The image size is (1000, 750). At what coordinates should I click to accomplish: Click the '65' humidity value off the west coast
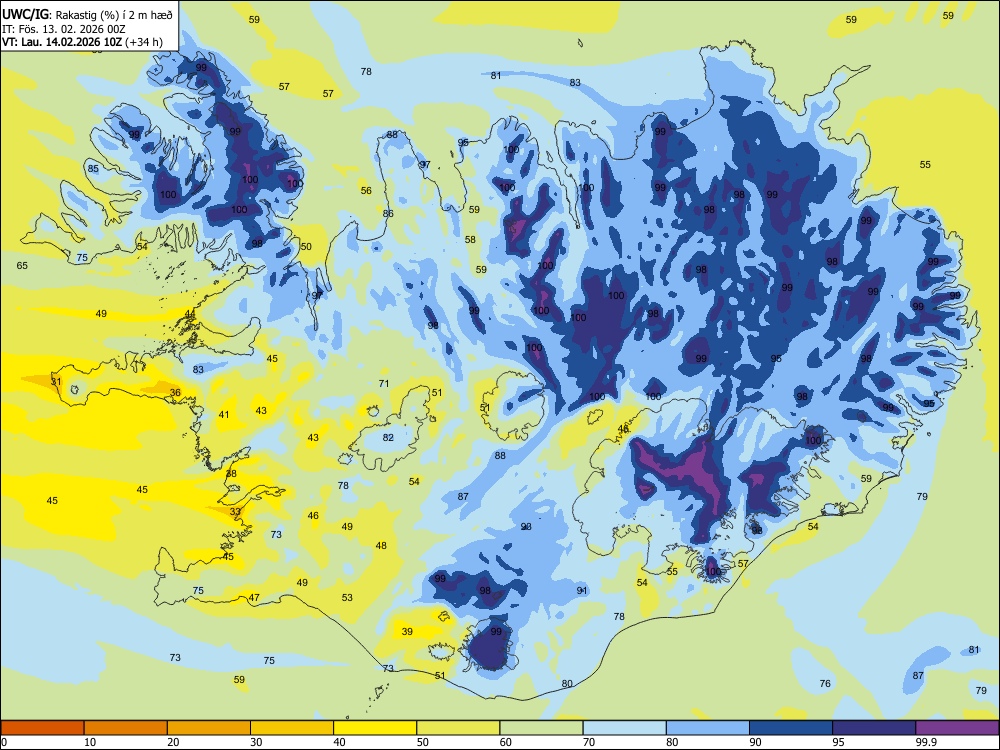(x=22, y=265)
